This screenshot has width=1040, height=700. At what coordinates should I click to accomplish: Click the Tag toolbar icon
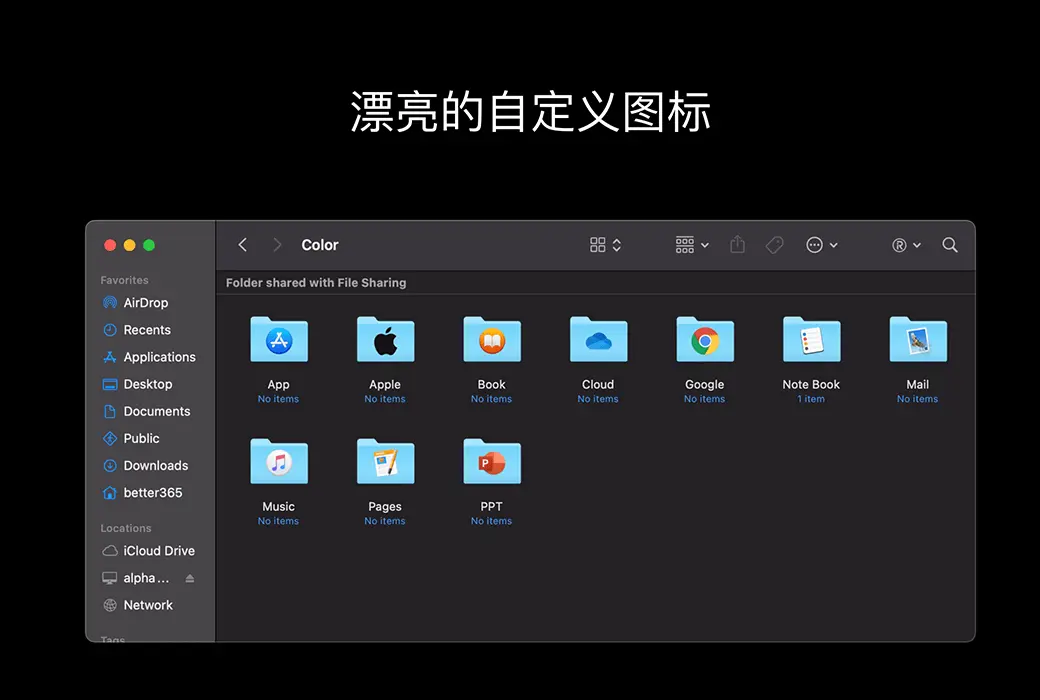(775, 245)
